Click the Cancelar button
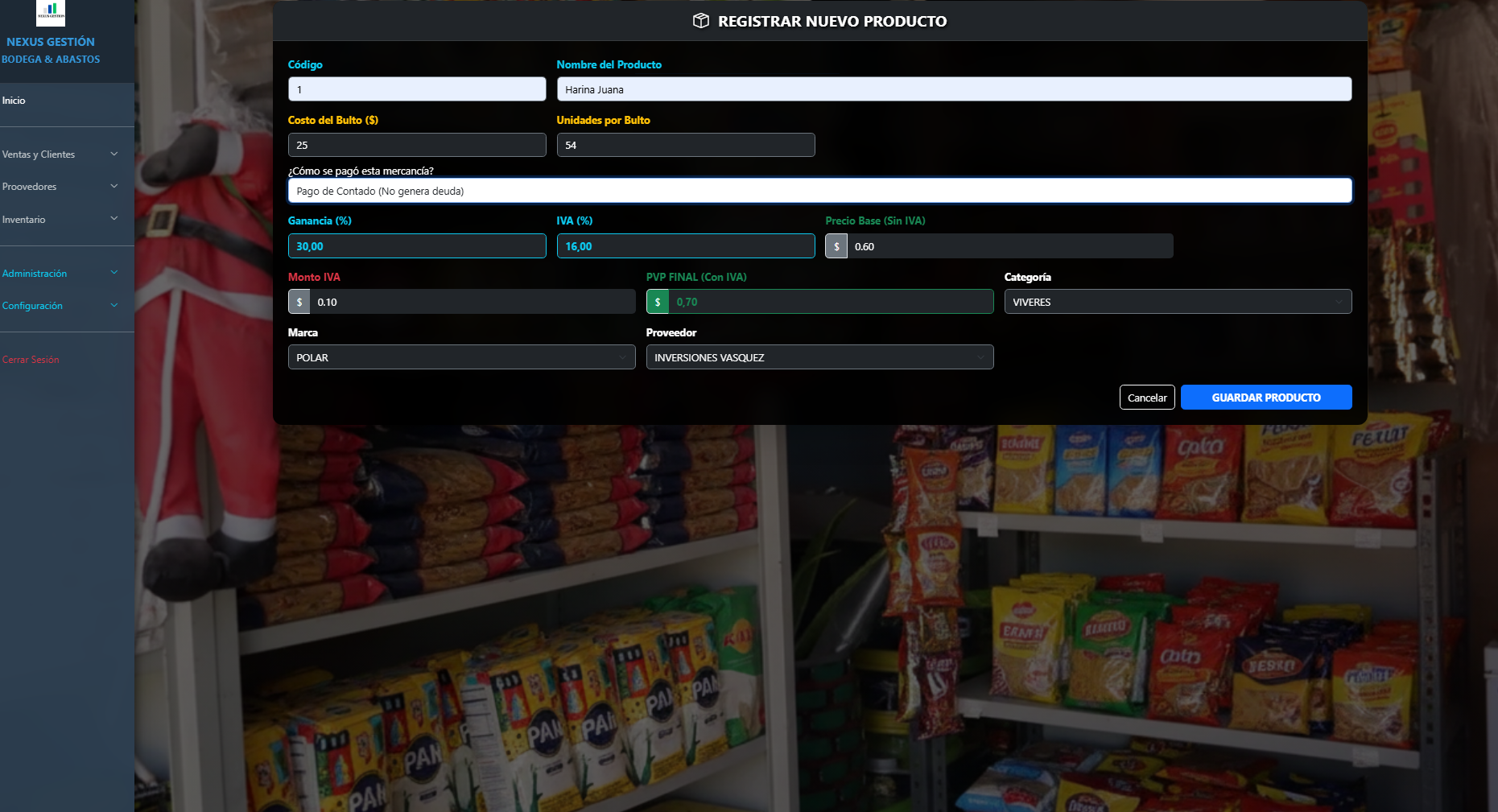The image size is (1498, 812). 1147,398
